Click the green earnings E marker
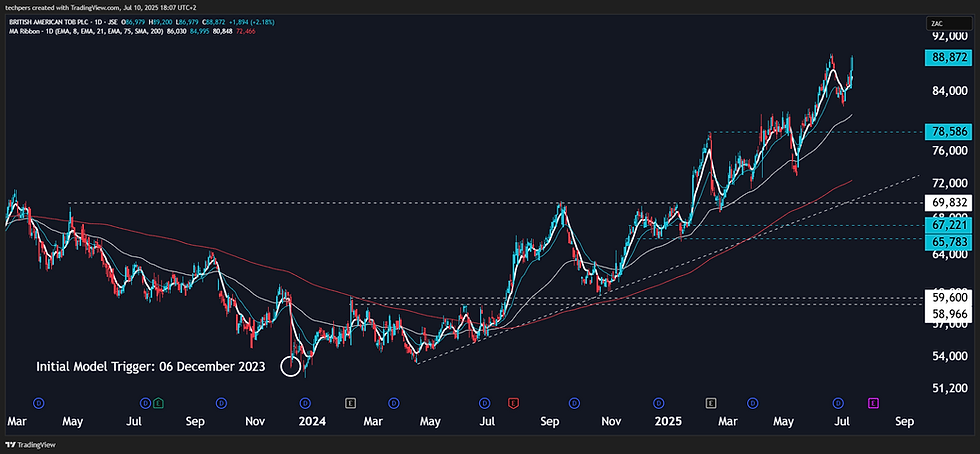Screen dimensions: 980x454 [x=158, y=403]
